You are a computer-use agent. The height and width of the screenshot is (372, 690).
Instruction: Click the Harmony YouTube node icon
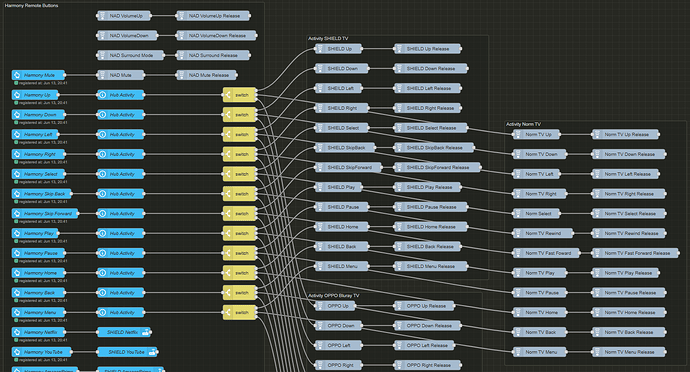(x=17, y=352)
